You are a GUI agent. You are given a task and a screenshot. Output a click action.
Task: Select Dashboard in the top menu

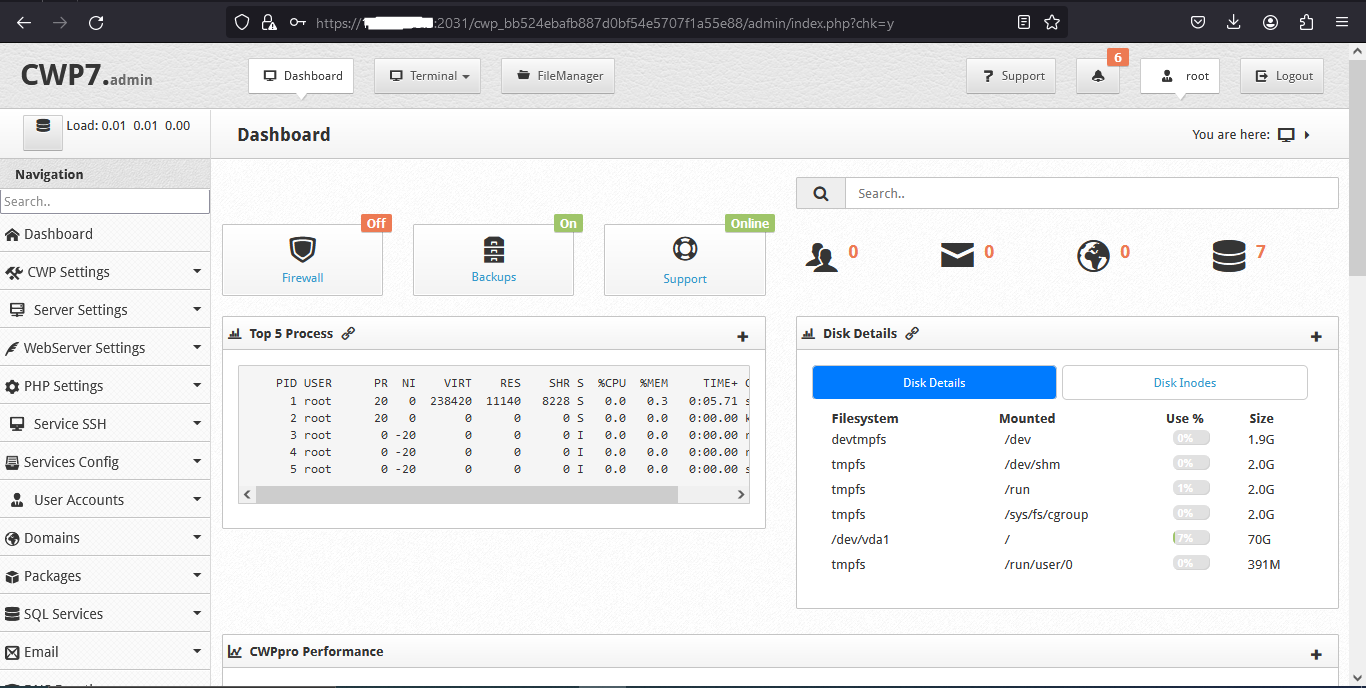click(x=300, y=75)
